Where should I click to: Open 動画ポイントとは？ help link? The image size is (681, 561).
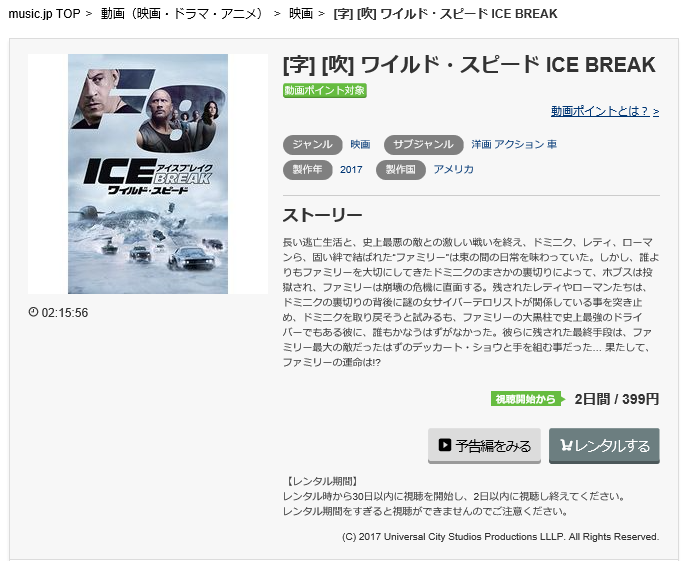click(x=605, y=111)
